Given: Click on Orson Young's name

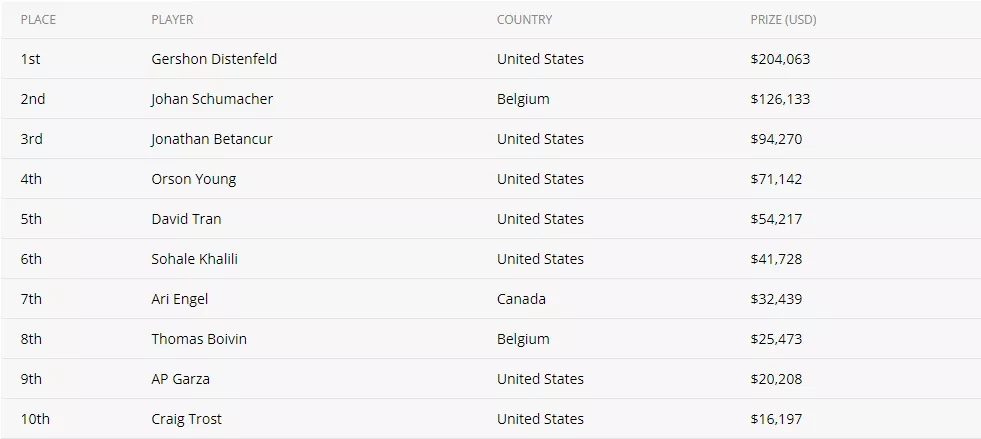Looking at the screenshot, I should [194, 179].
